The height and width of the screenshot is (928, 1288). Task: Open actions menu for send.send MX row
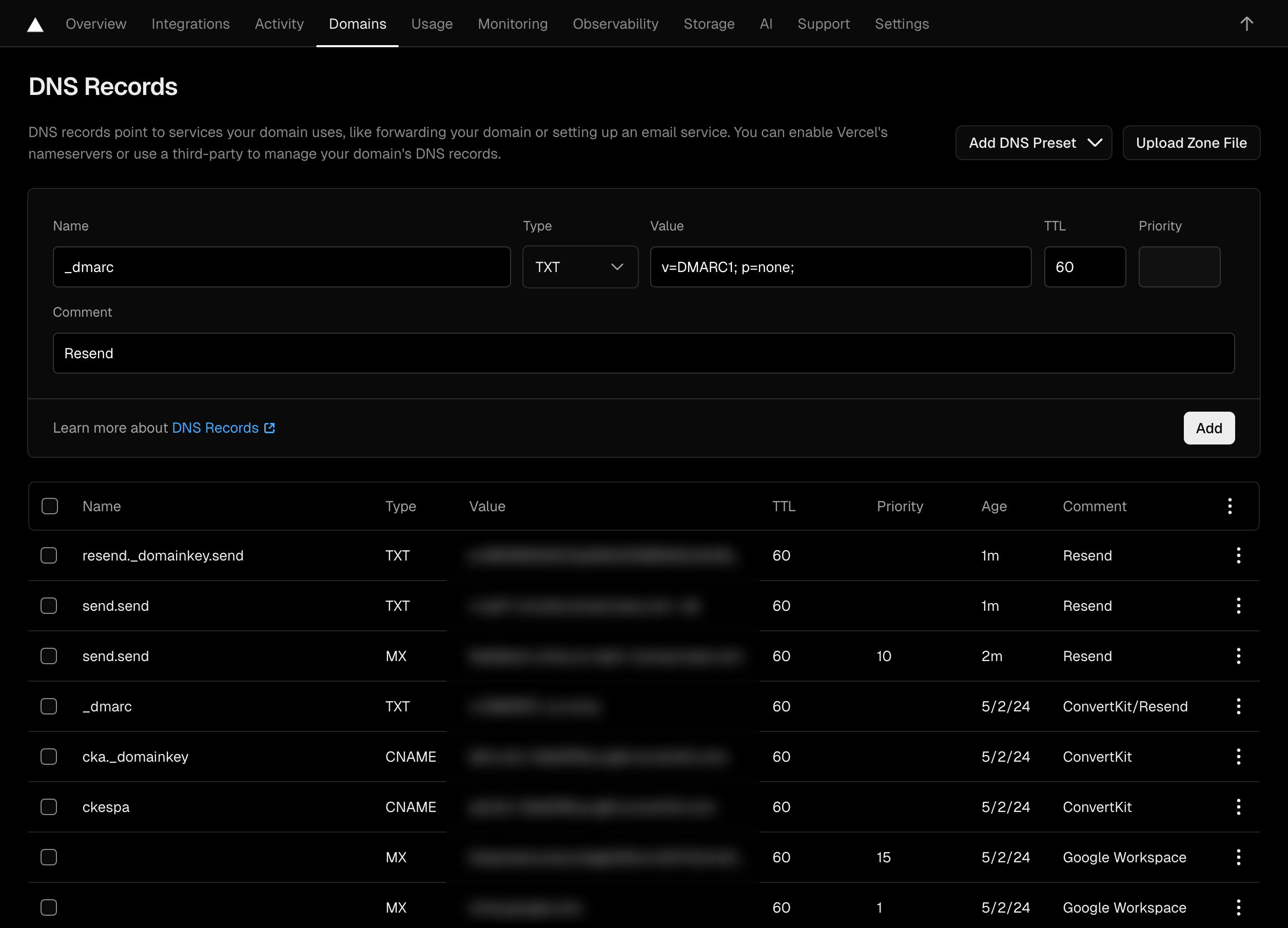click(x=1238, y=656)
